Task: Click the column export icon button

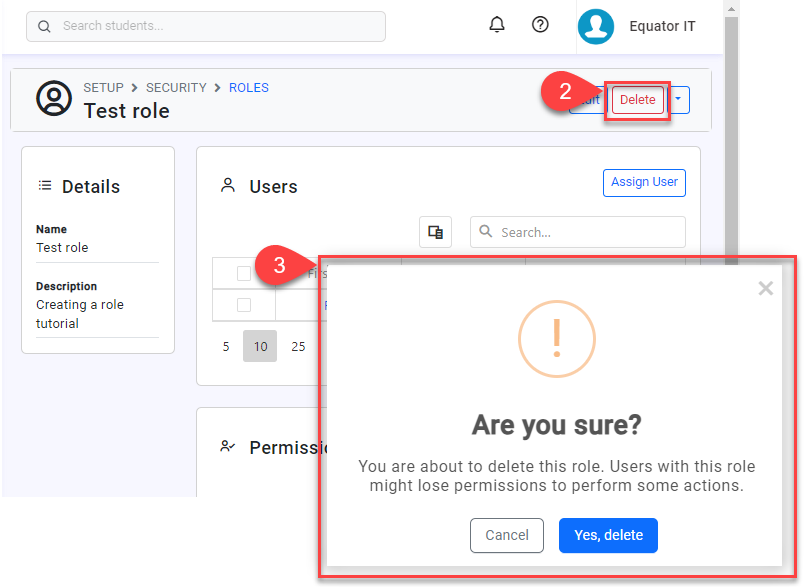Action: click(435, 232)
